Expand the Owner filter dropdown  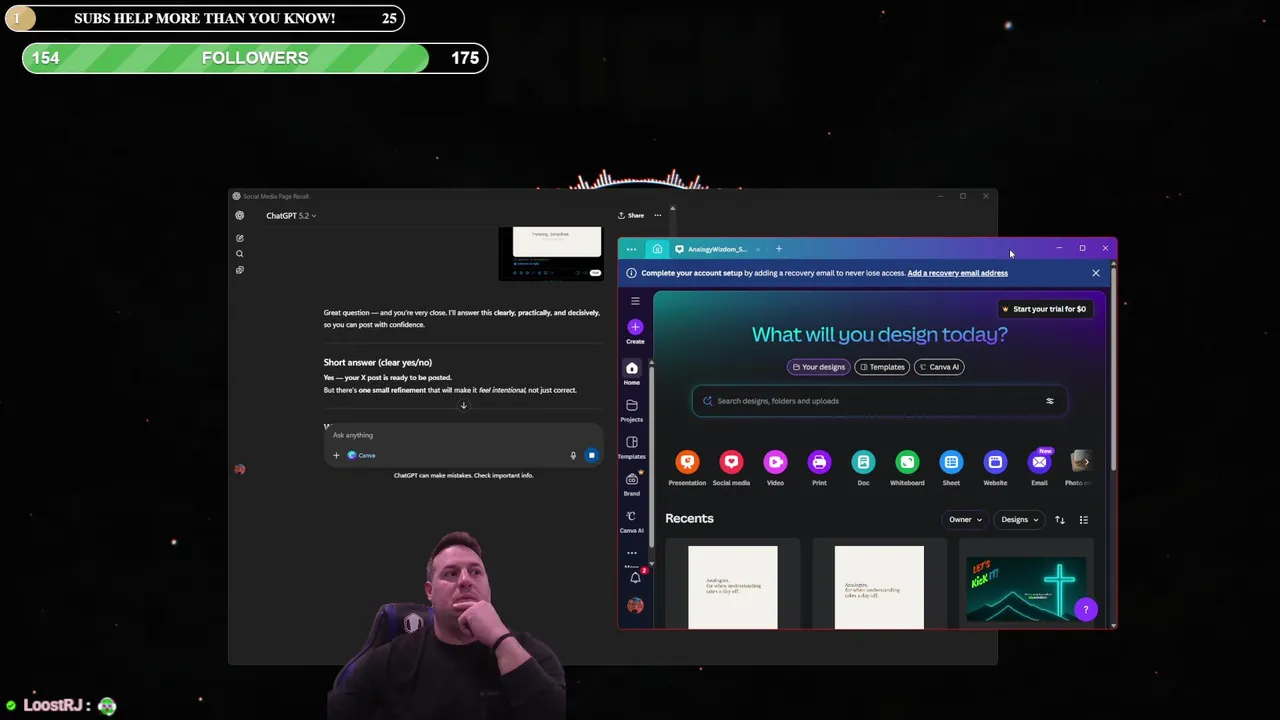pos(965,520)
